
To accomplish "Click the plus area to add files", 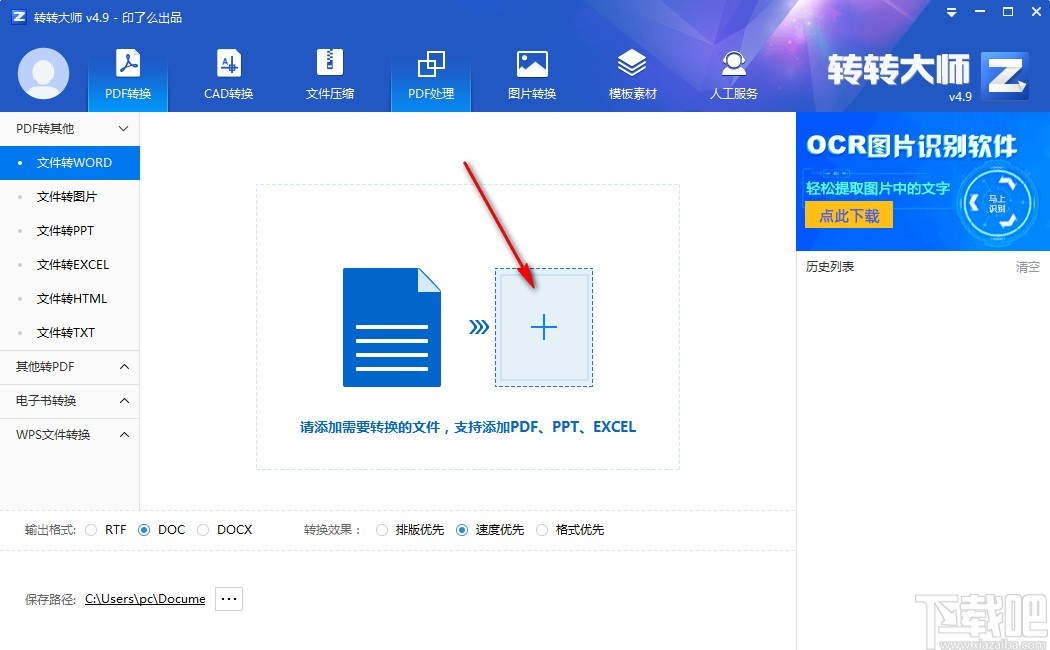I will click(x=544, y=326).
